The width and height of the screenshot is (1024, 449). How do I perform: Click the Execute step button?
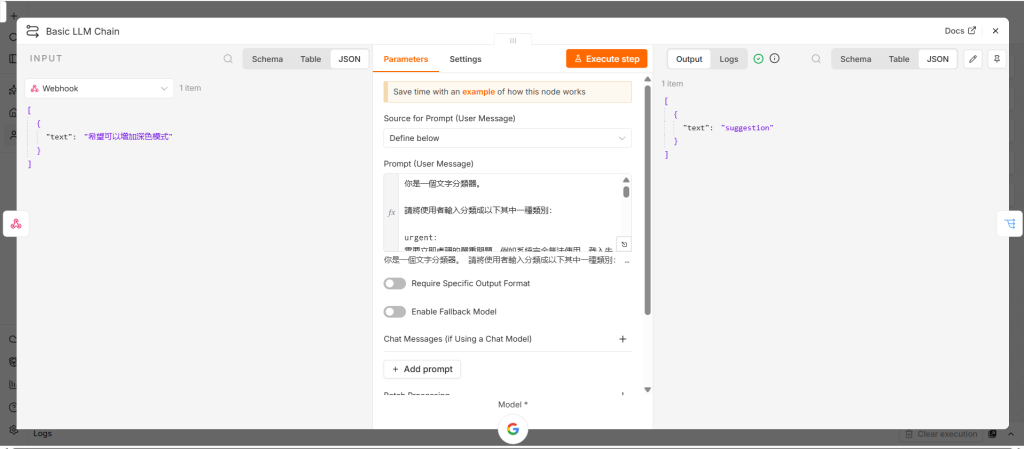607,59
